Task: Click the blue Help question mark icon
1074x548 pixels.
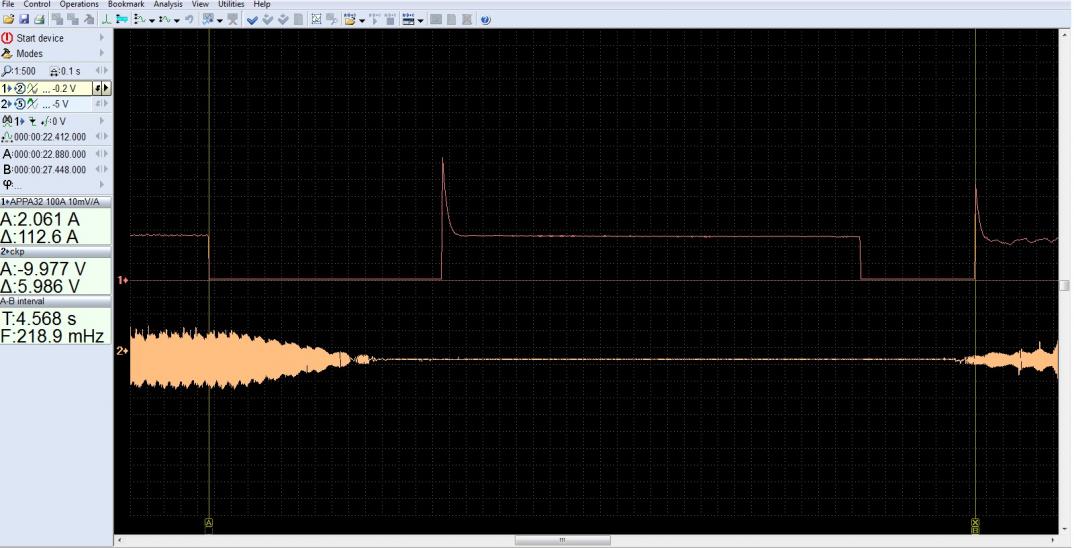Action: point(485,20)
